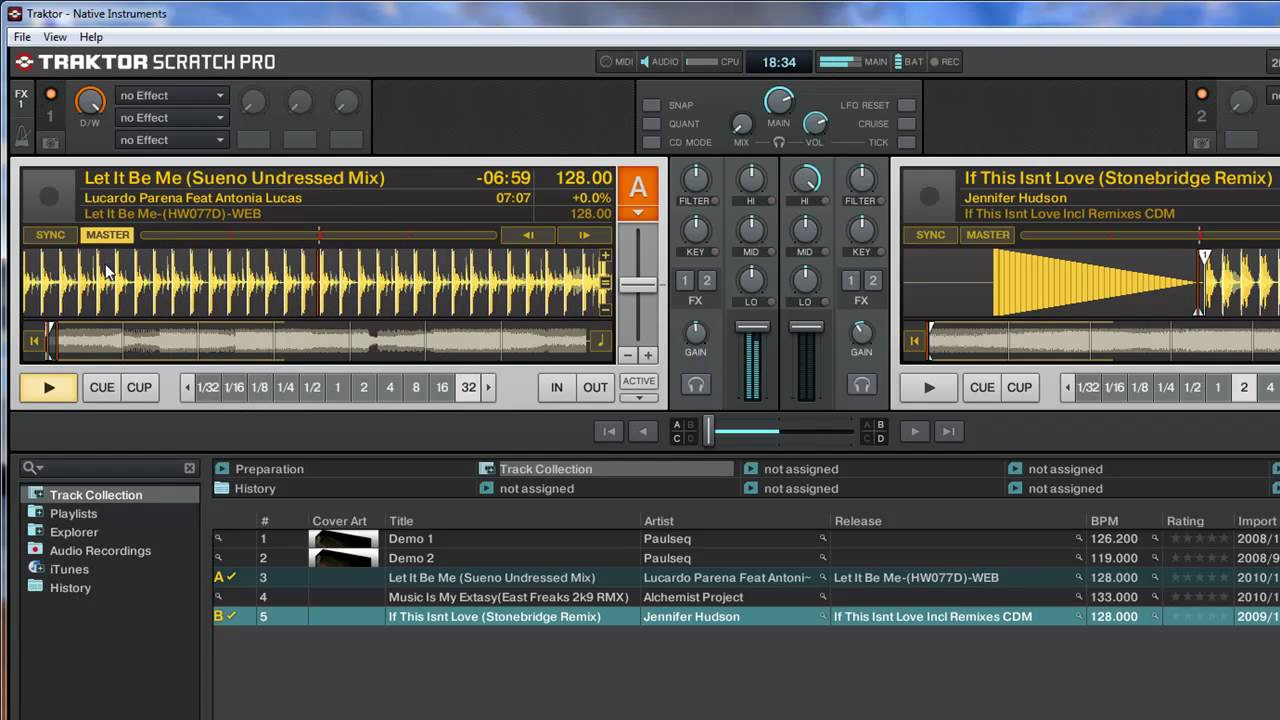Click the MIDI indicator in the header
The image size is (1280, 720).
[x=616, y=62]
